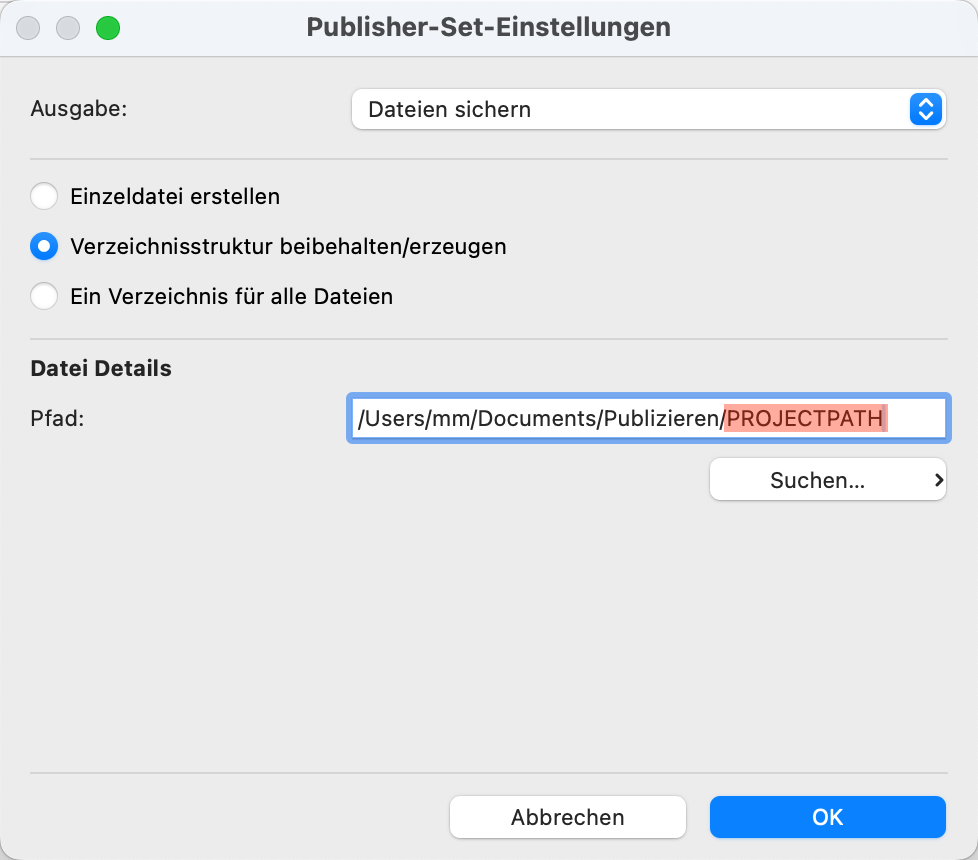Select the "Einzeldatei erstellen" option

pyautogui.click(x=44, y=196)
